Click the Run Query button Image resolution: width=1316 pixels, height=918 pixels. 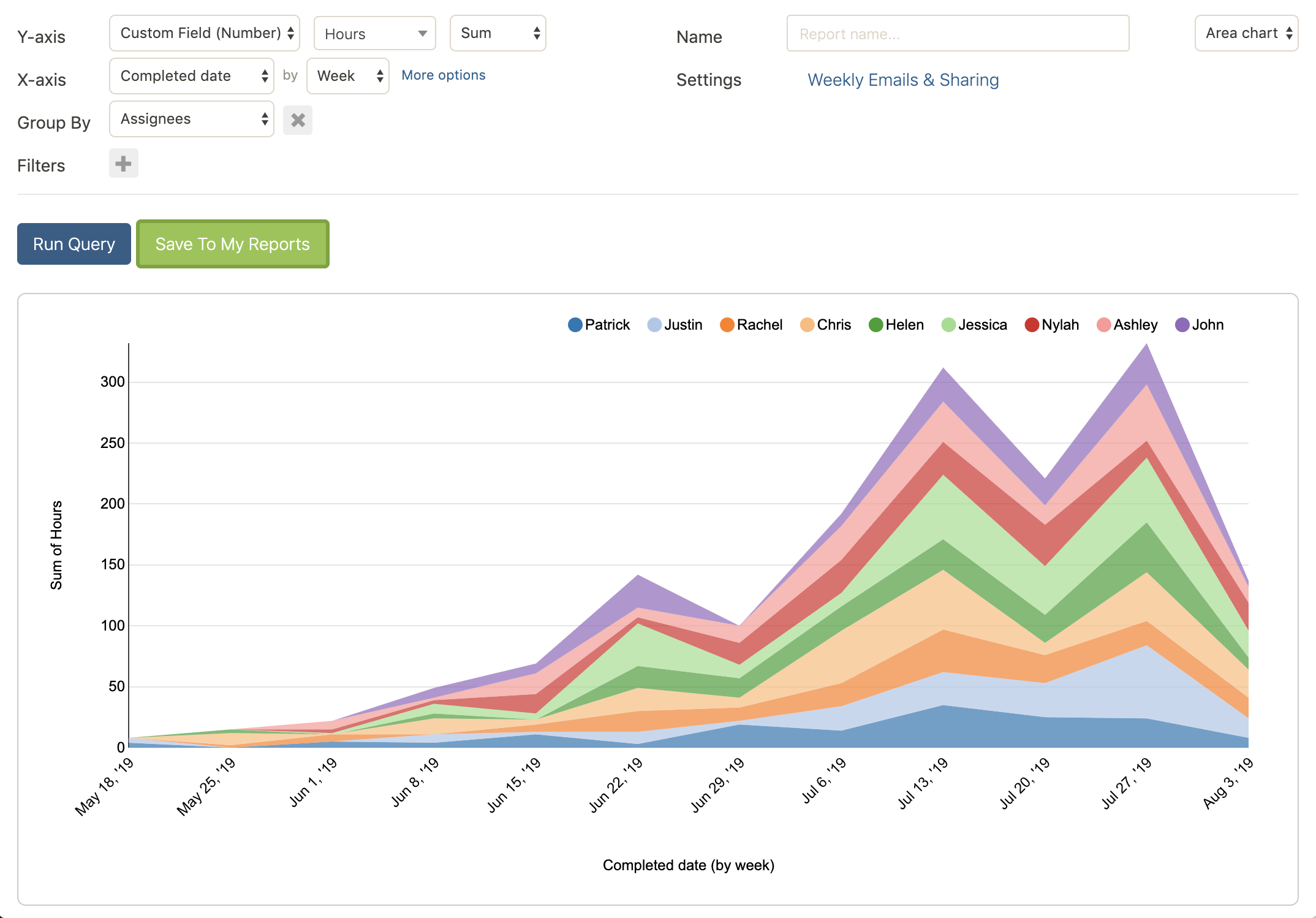(x=74, y=244)
